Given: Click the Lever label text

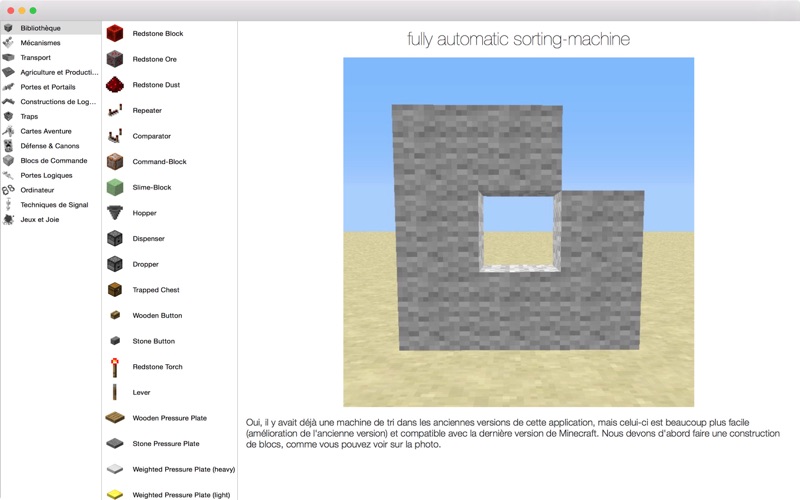Looking at the screenshot, I should (141, 392).
